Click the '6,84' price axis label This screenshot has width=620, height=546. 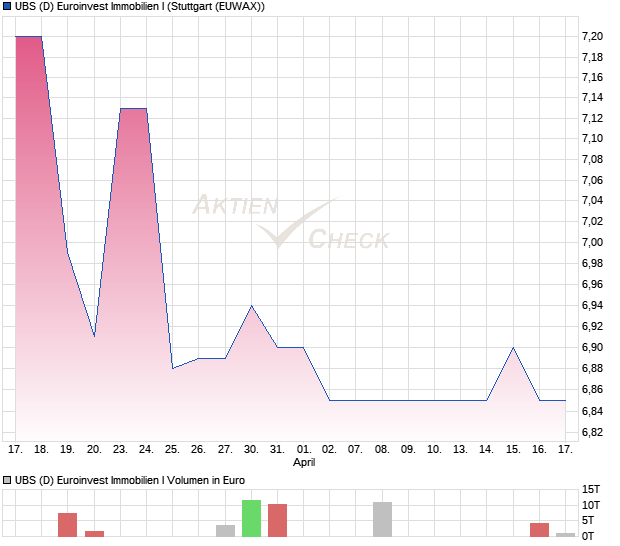tap(592, 411)
